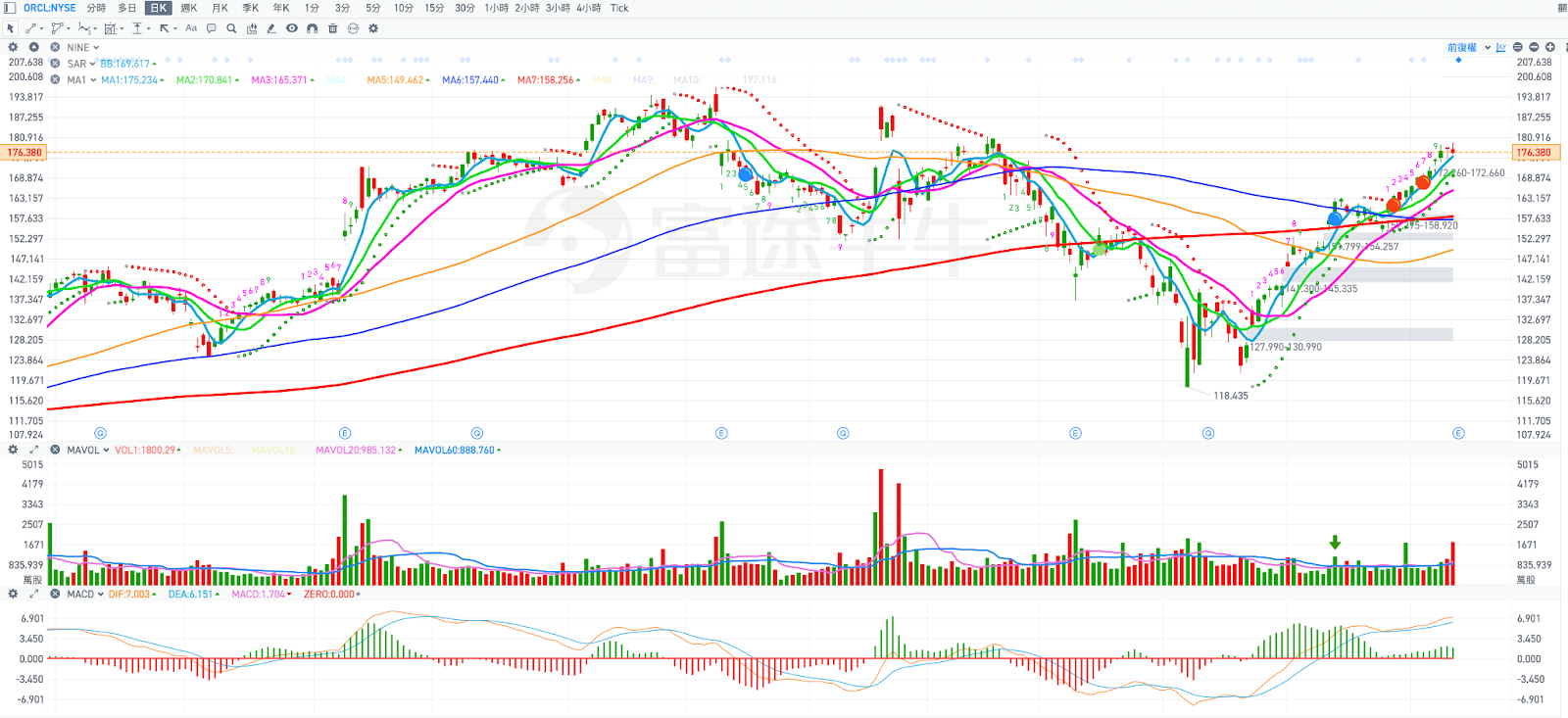Select the cursor pointer tool

pyautogui.click(x=10, y=28)
